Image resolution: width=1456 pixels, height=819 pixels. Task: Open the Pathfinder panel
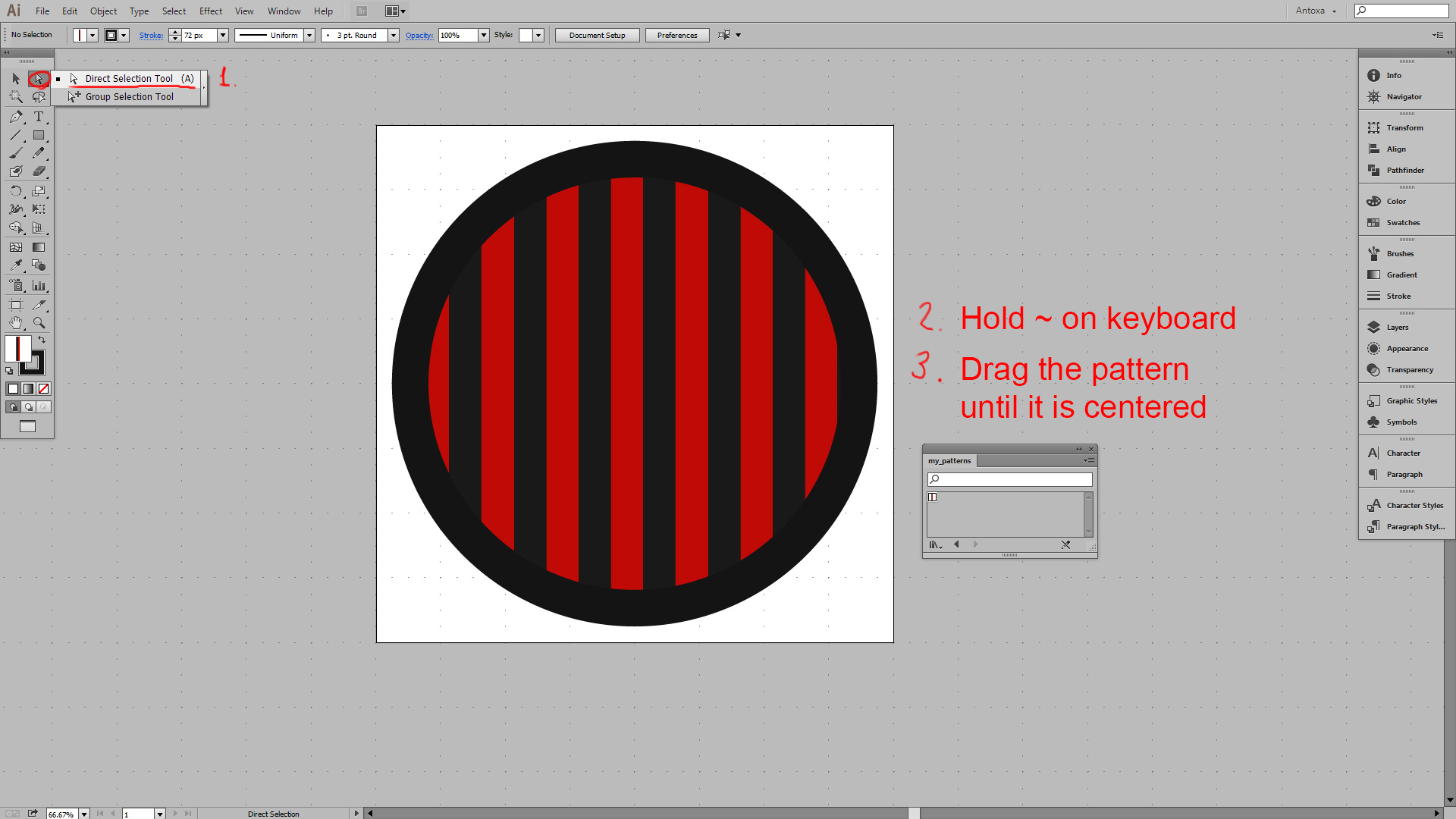click(1404, 171)
